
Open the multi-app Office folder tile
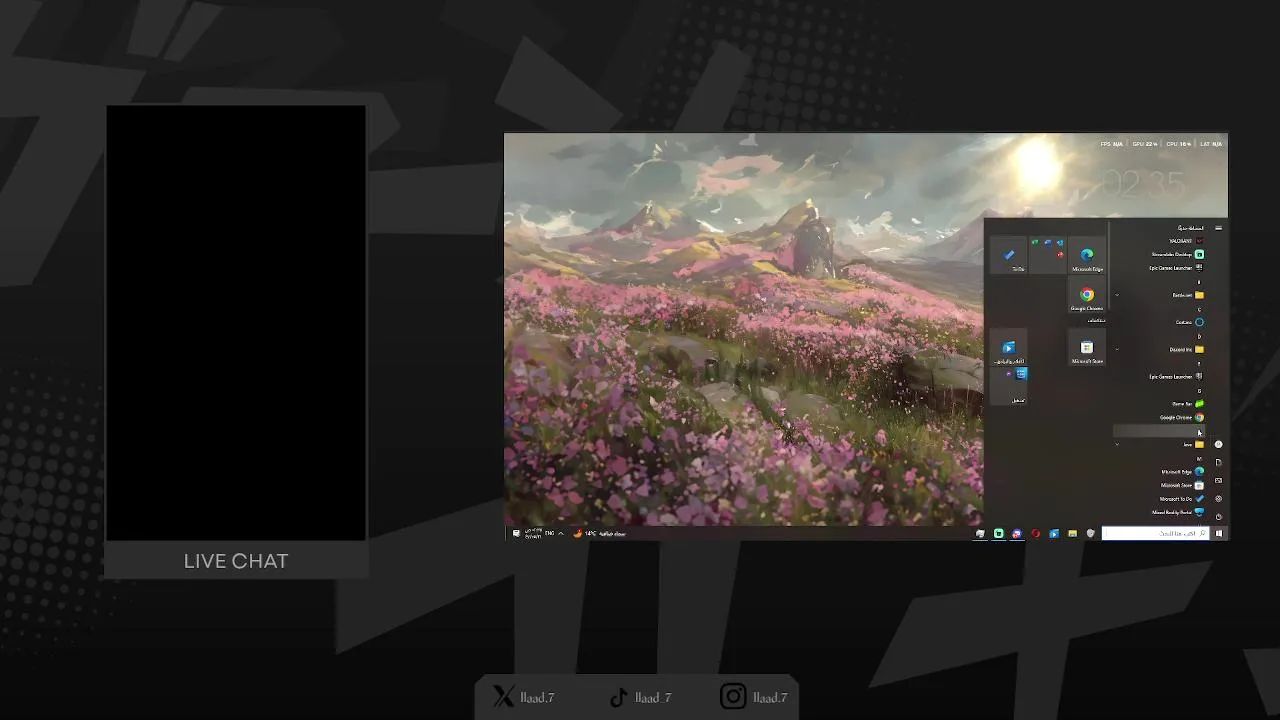(1048, 255)
